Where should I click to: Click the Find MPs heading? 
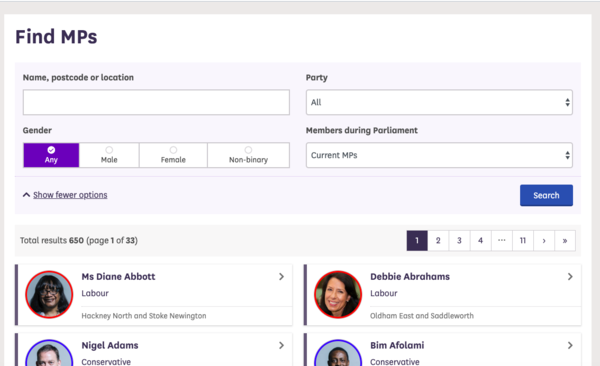tap(56, 37)
